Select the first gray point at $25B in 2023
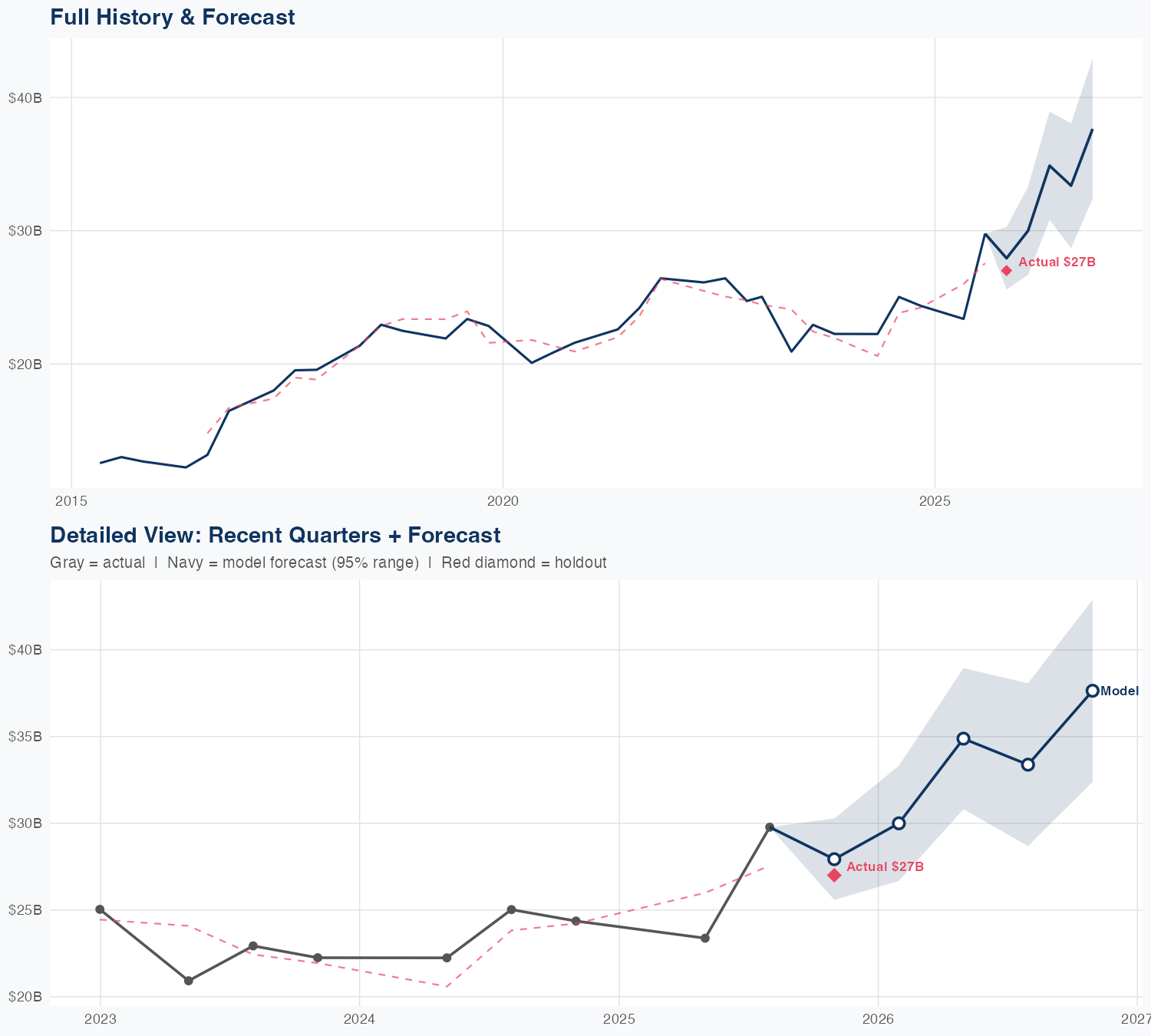 pyautogui.click(x=100, y=909)
